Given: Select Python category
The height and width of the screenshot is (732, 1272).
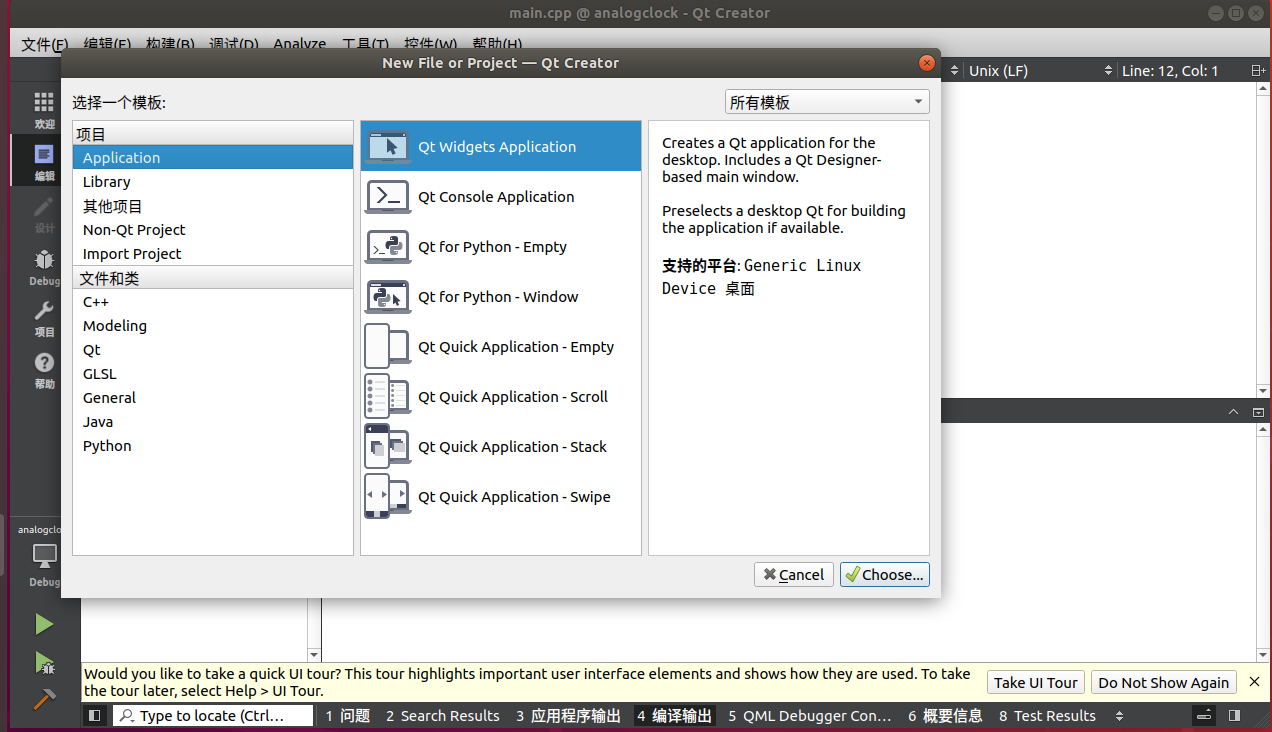Looking at the screenshot, I should [213, 446].
